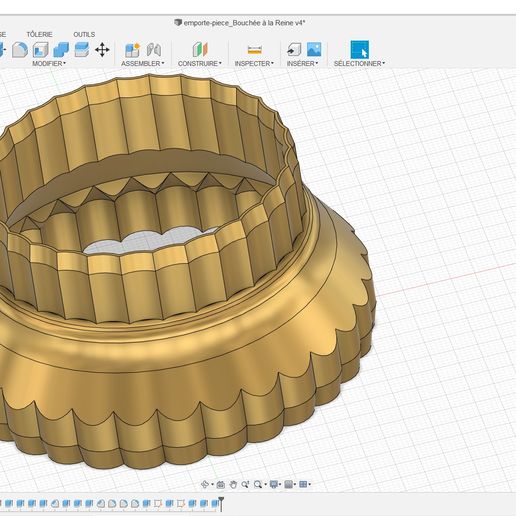Choose the Combine bodies tool
This screenshot has width=516, height=516.
click(61, 50)
